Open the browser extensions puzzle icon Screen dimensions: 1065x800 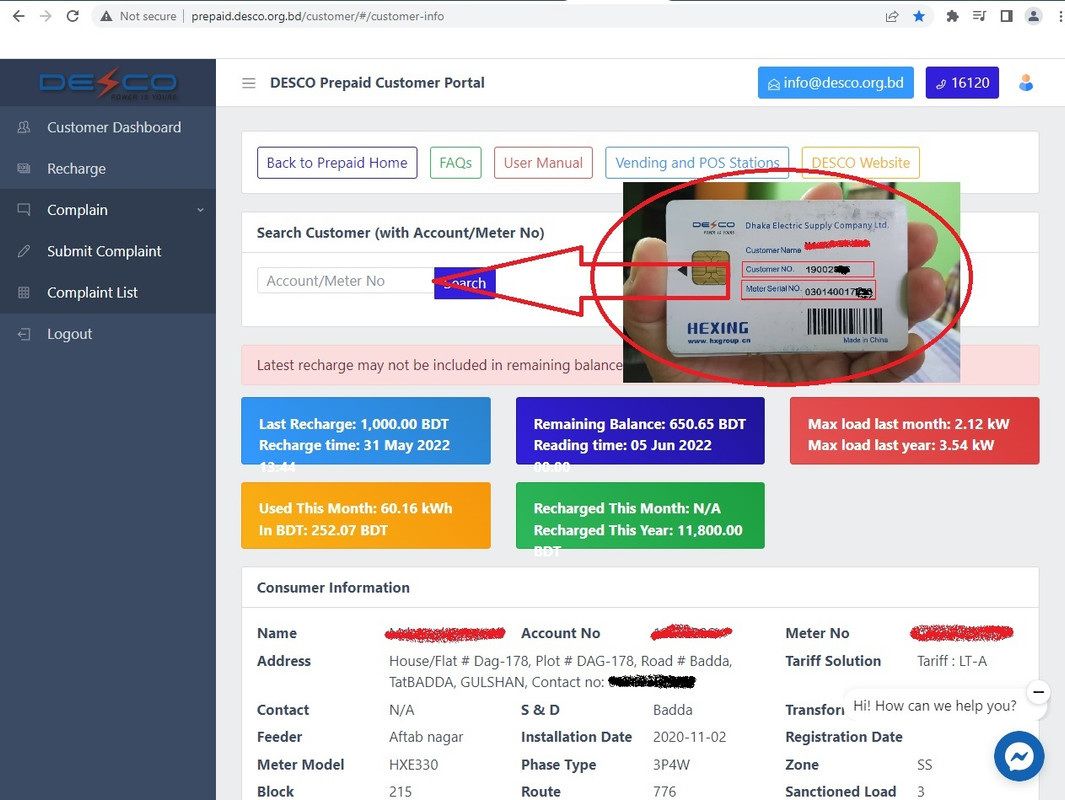tap(952, 16)
